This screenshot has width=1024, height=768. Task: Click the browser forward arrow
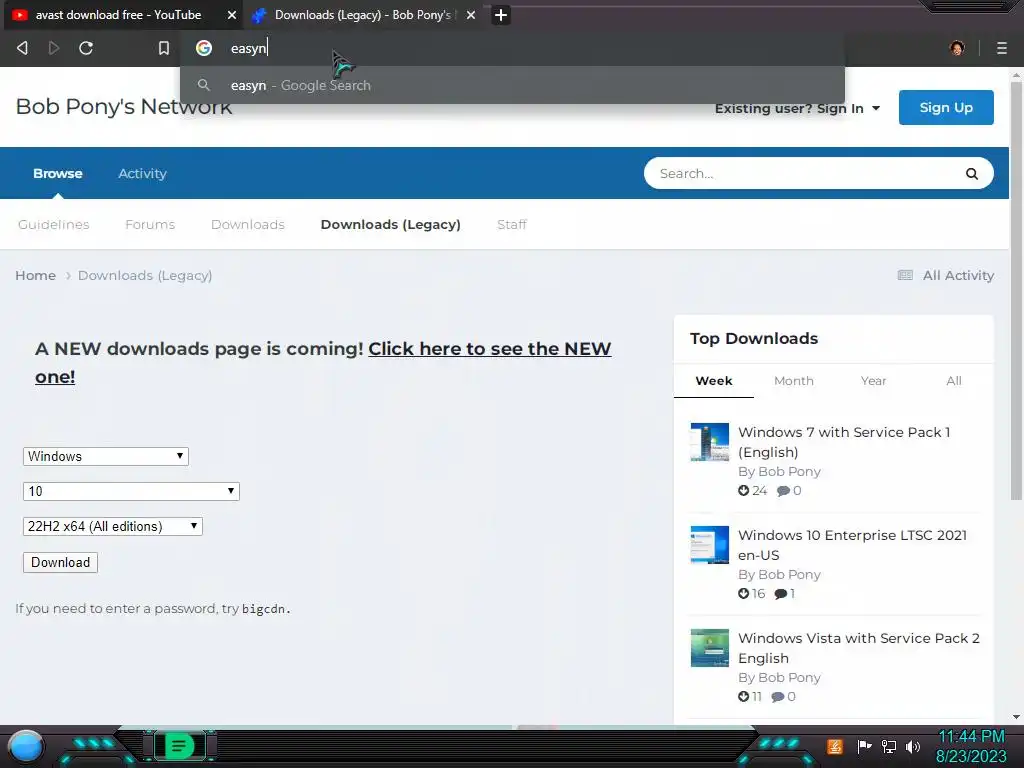click(x=54, y=48)
